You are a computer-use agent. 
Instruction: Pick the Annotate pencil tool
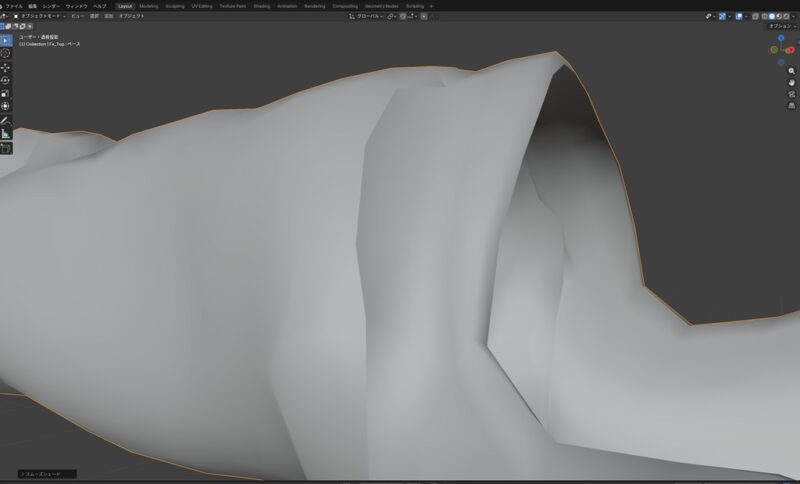(x=6, y=120)
